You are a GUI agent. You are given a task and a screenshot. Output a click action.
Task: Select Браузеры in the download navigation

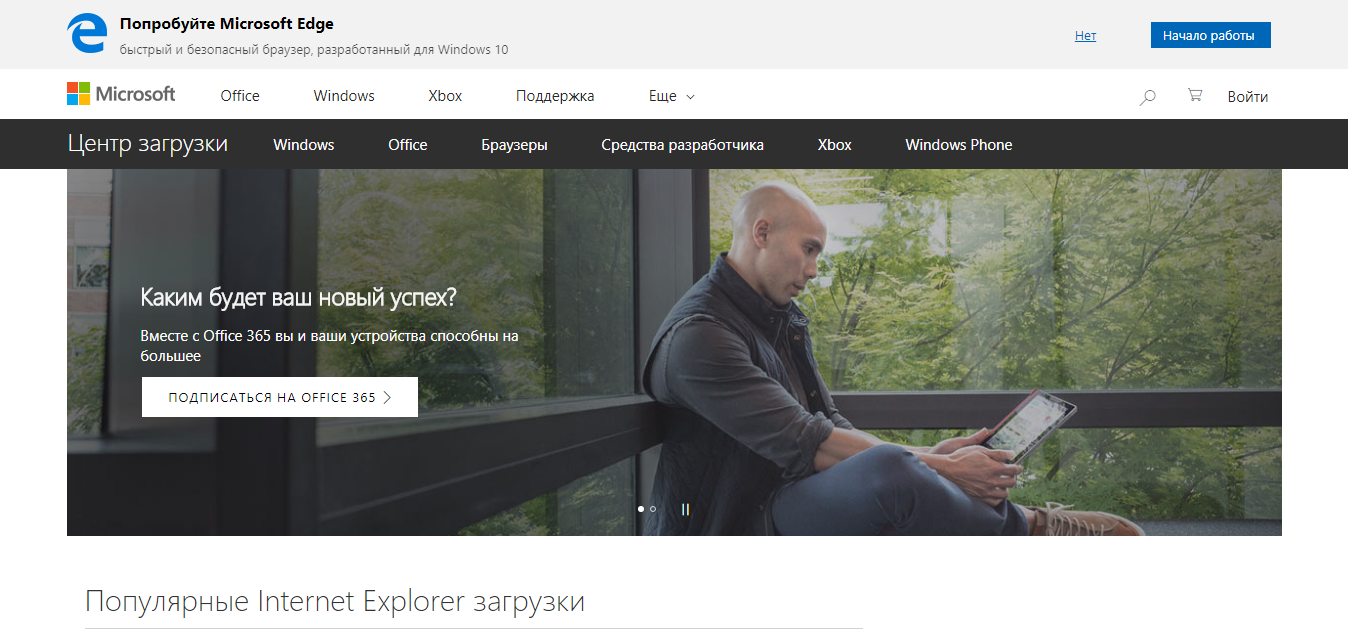[515, 144]
